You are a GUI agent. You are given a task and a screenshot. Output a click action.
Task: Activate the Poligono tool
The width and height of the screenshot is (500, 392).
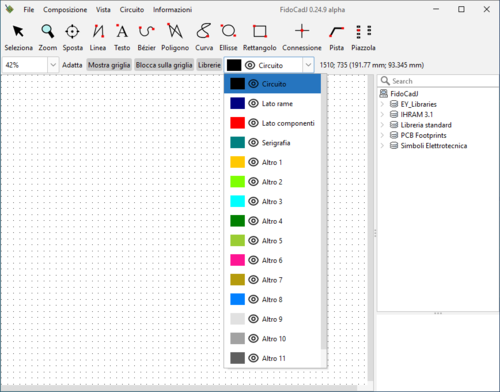(x=175, y=37)
